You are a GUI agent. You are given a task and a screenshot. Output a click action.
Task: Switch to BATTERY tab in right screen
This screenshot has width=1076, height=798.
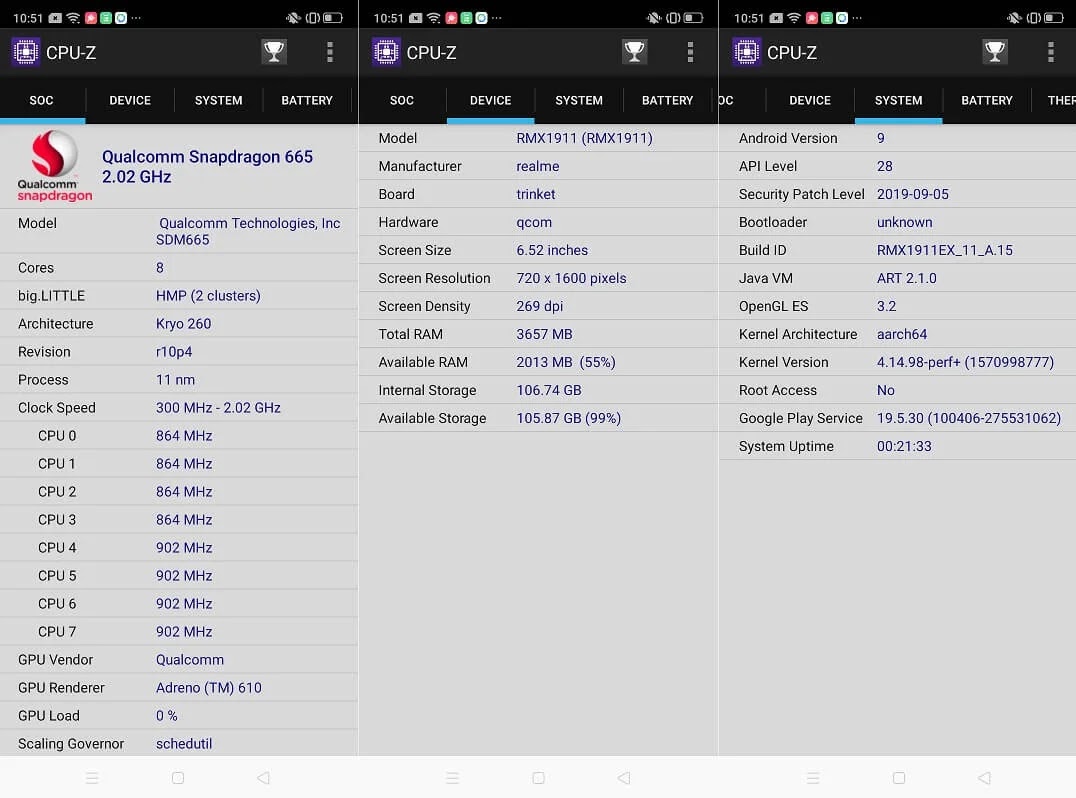[x=987, y=100]
